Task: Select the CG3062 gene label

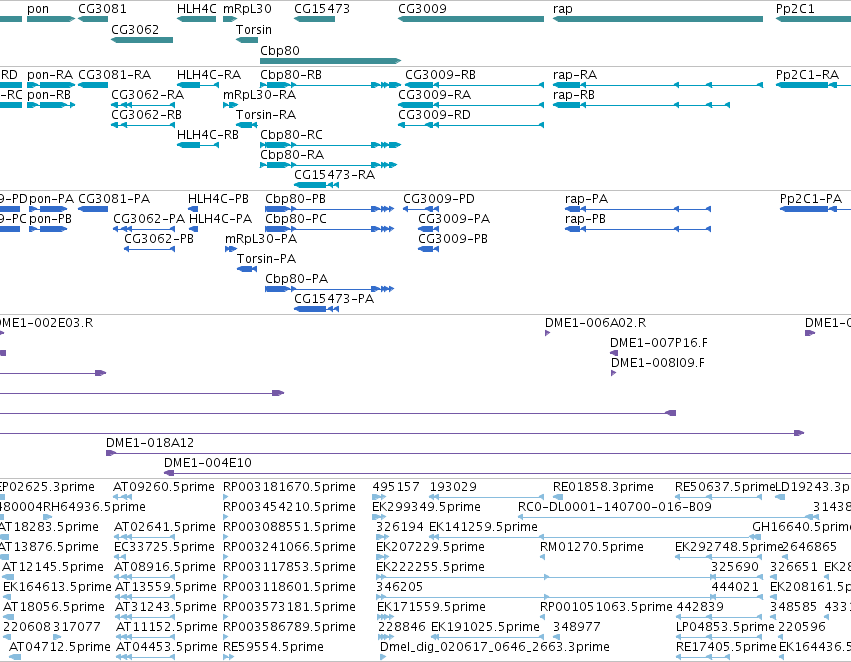Action: click(135, 29)
